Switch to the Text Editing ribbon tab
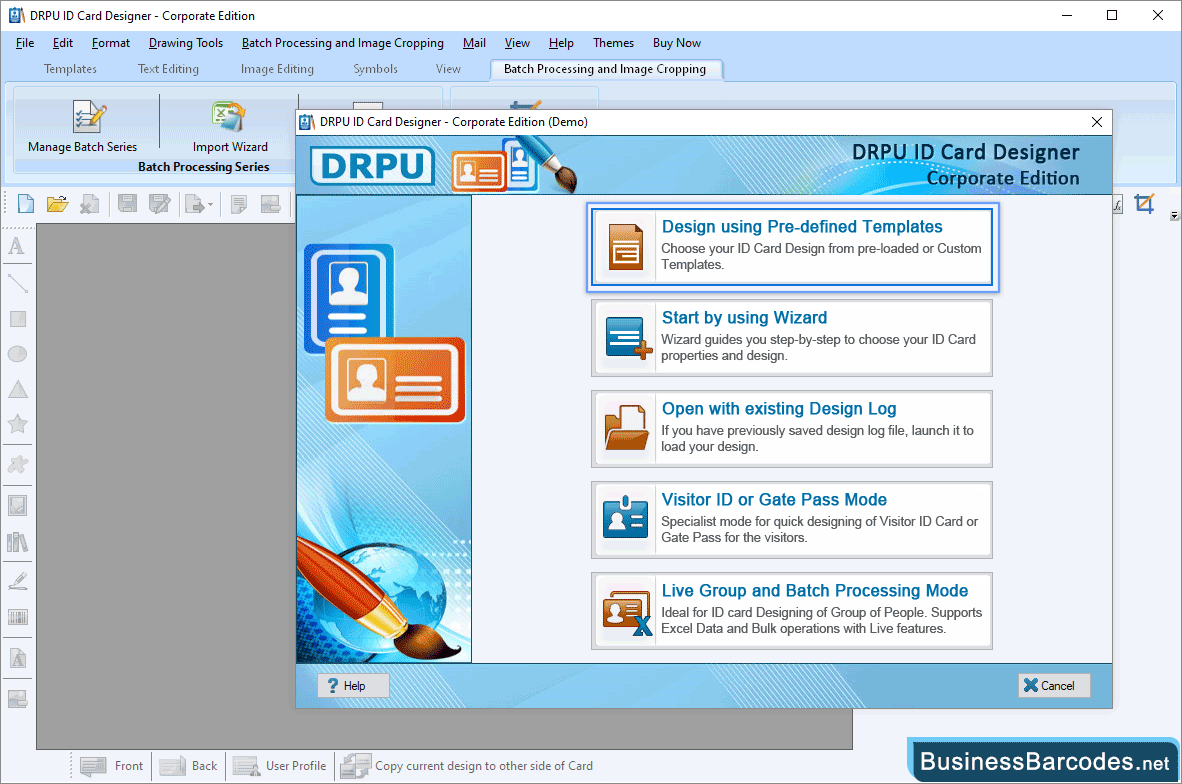The height and width of the screenshot is (784, 1182). pyautogui.click(x=168, y=69)
